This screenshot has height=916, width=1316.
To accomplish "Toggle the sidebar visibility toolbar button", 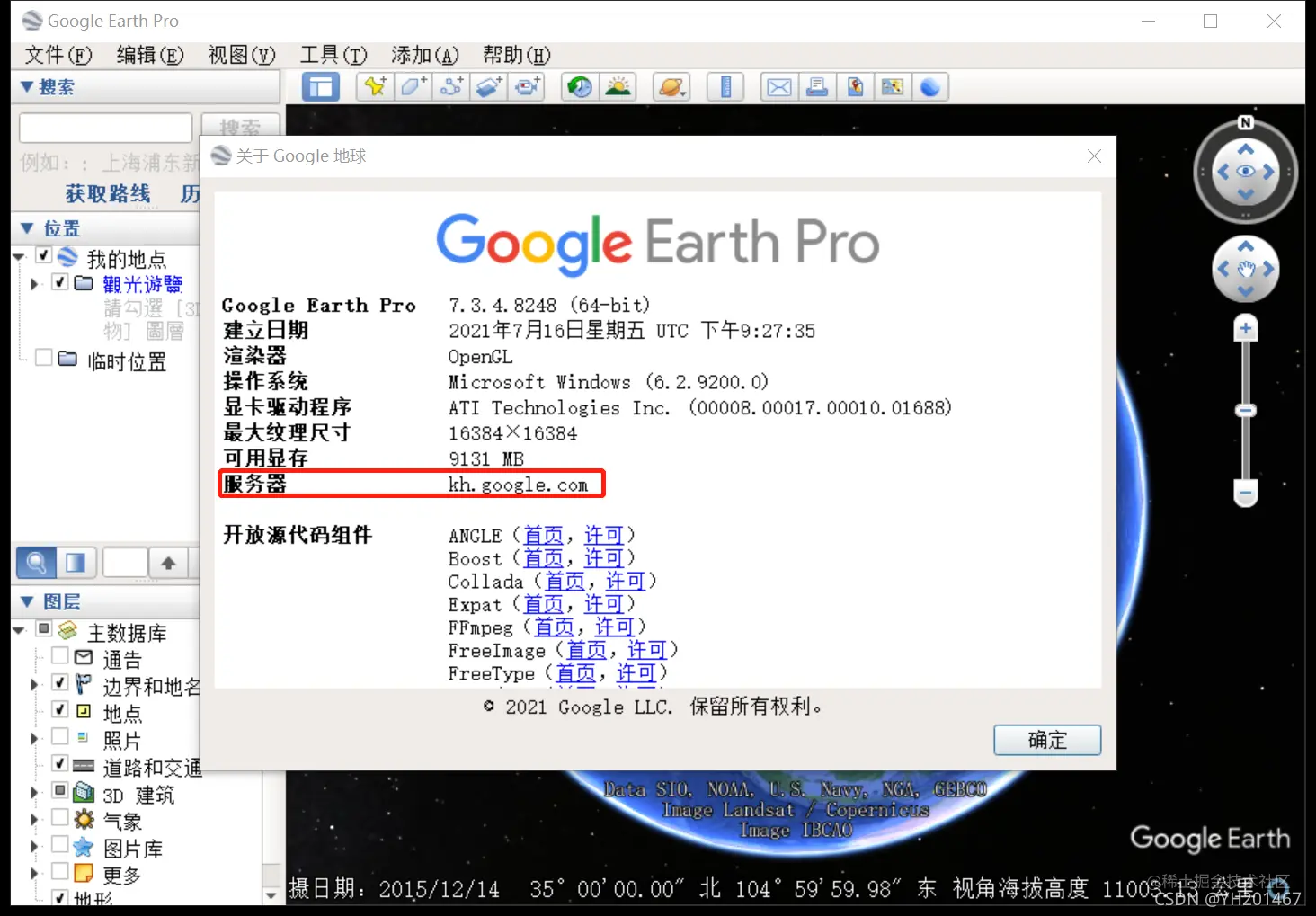I will 321,87.
